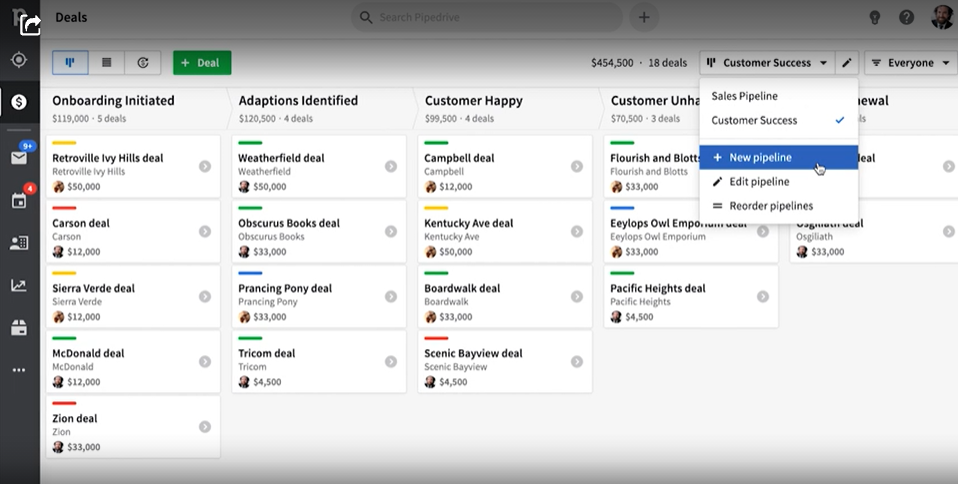The height and width of the screenshot is (484, 958).
Task: Click Tricom organization name
Action: 252,367
